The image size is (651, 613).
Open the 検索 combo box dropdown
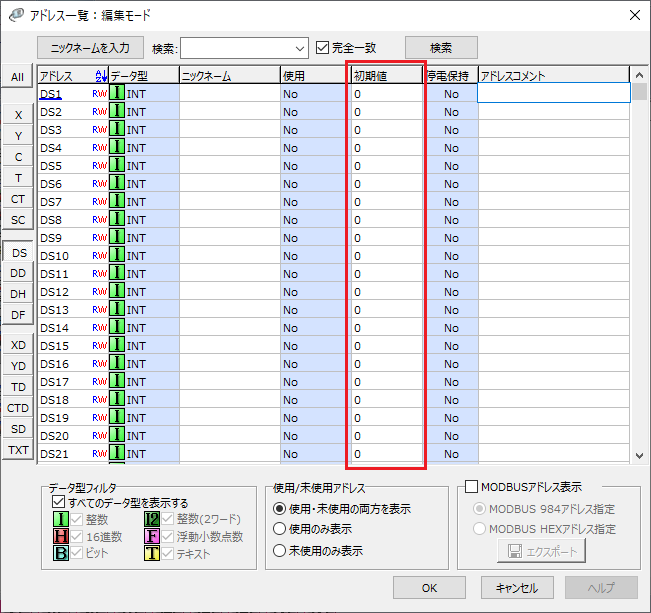pyautogui.click(x=301, y=47)
